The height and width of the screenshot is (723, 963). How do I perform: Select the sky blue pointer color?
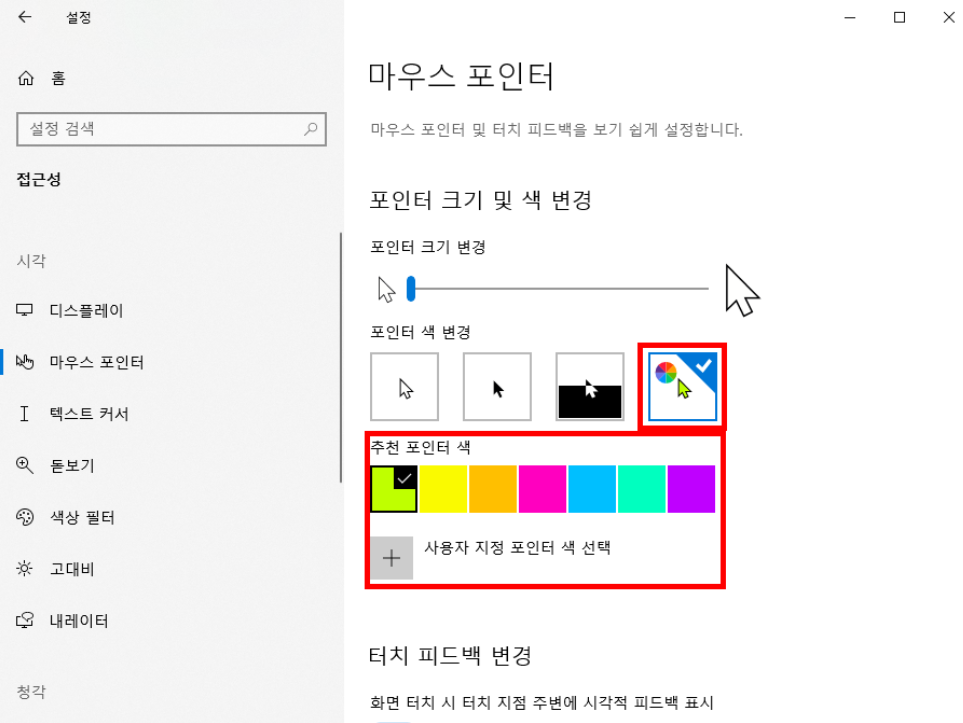click(x=592, y=489)
